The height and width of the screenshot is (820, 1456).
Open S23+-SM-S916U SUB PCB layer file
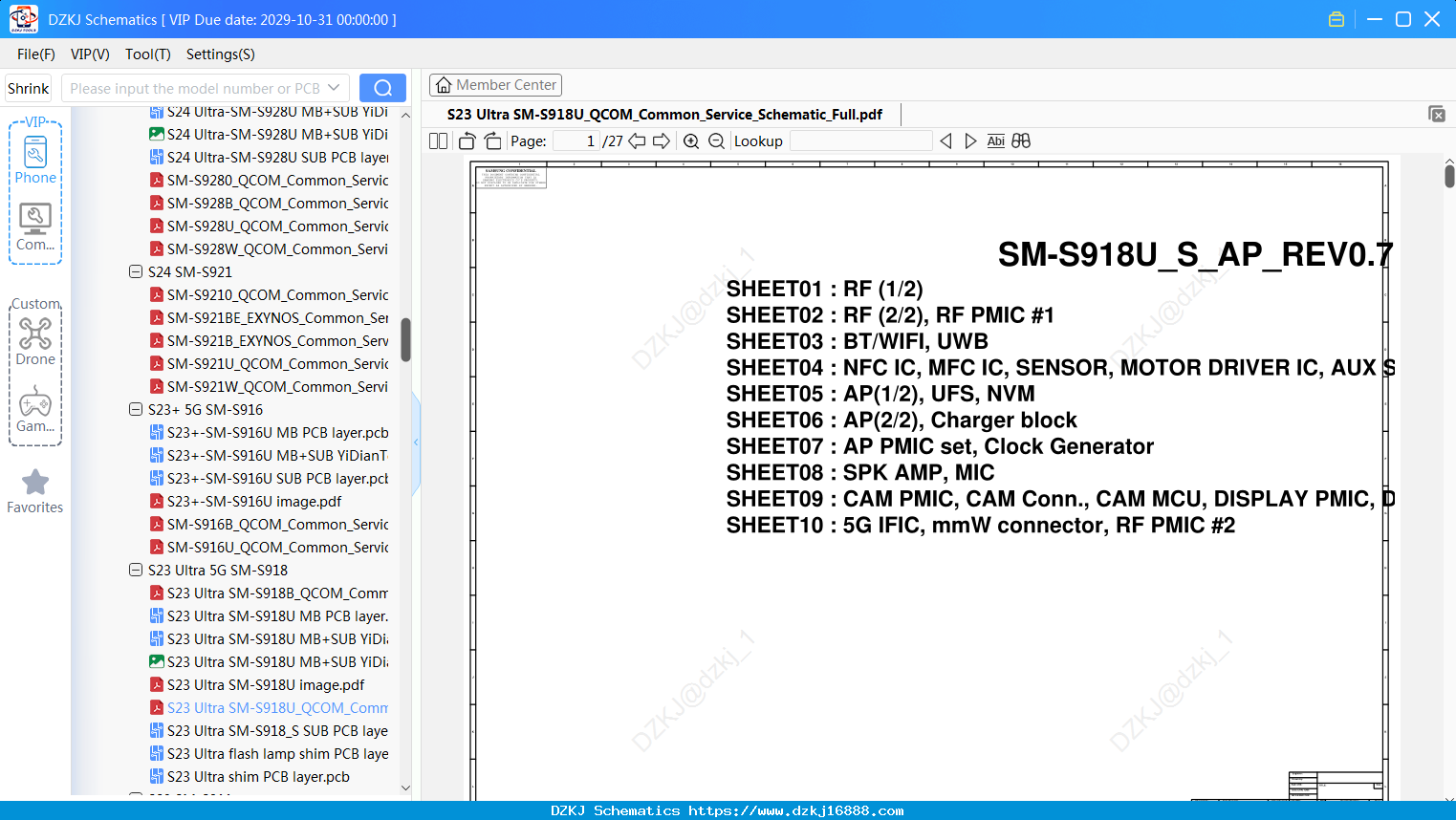(270, 478)
